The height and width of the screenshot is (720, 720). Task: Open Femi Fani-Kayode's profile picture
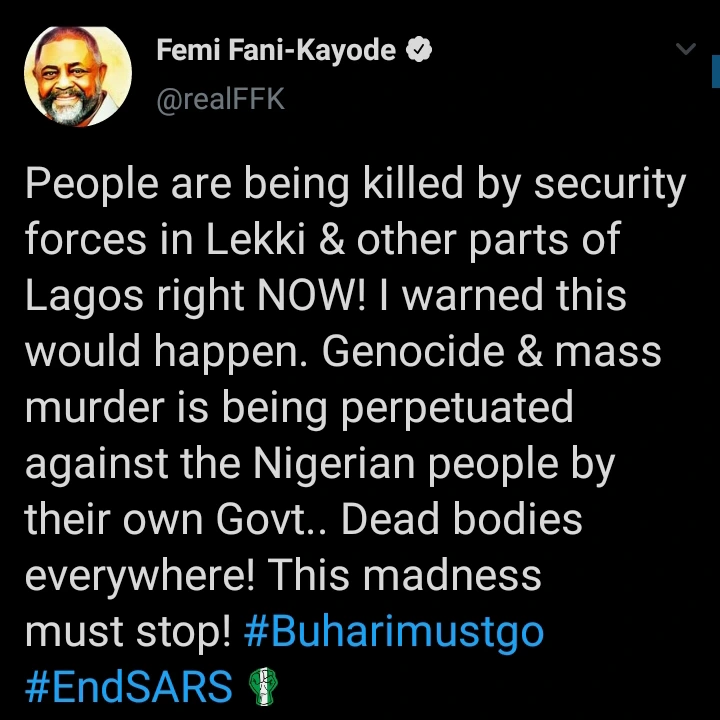tap(78, 75)
